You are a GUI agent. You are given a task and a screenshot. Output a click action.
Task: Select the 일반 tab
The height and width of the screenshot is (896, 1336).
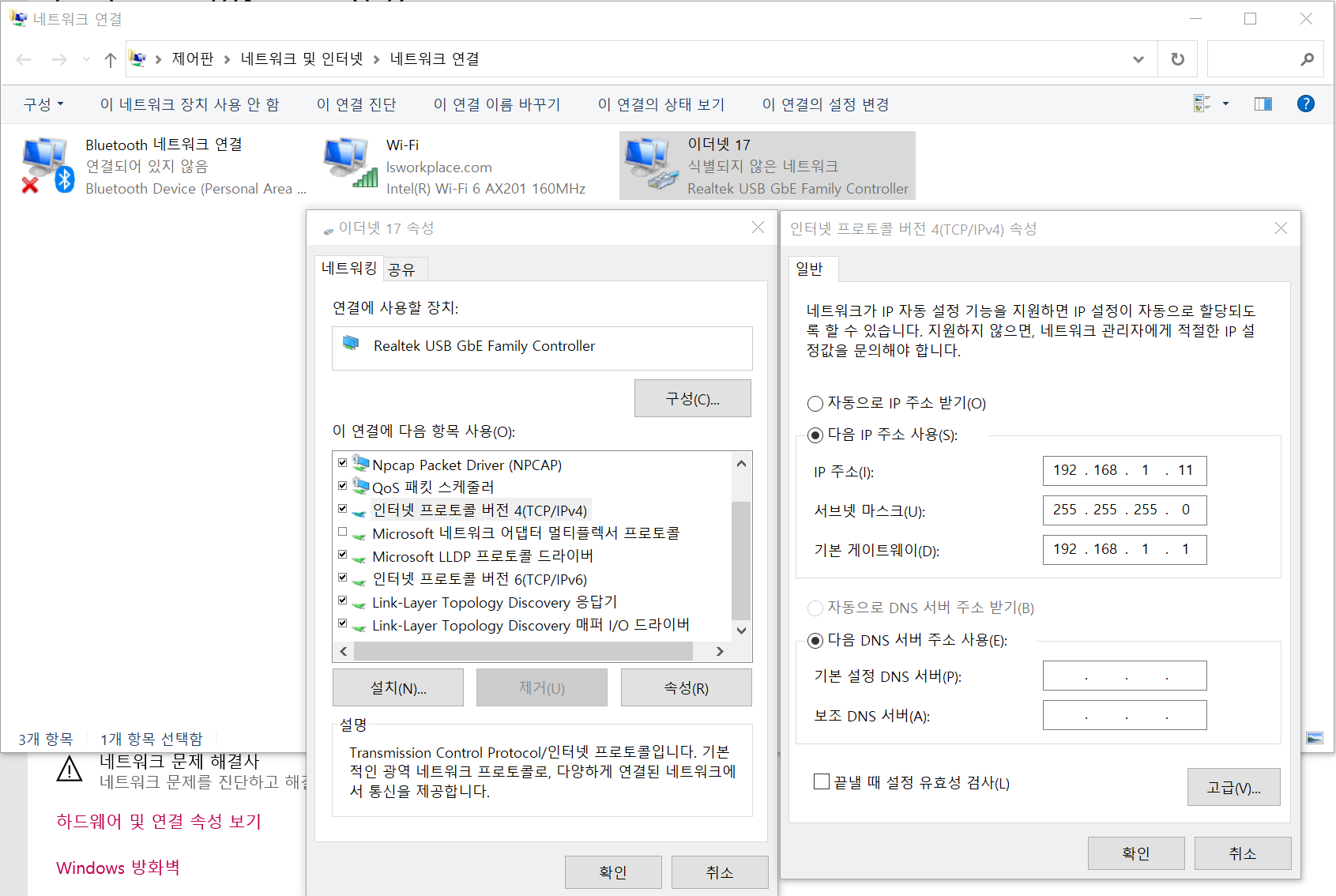812,269
